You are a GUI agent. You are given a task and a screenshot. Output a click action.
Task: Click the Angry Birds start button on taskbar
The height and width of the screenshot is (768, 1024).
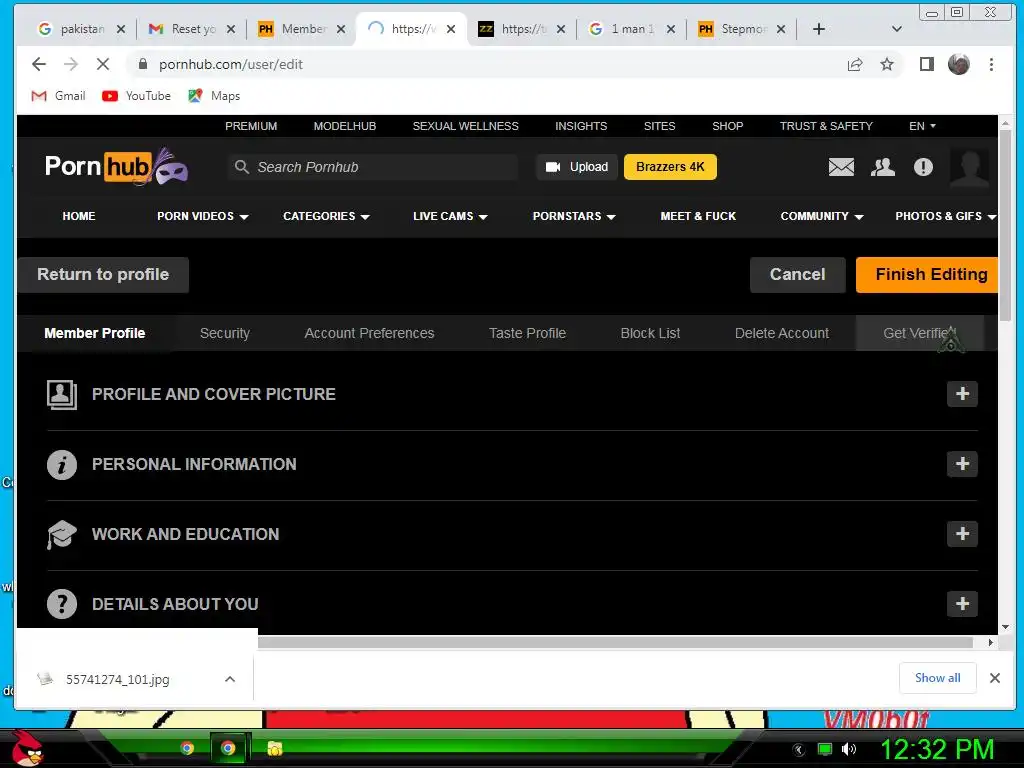[x=27, y=748]
